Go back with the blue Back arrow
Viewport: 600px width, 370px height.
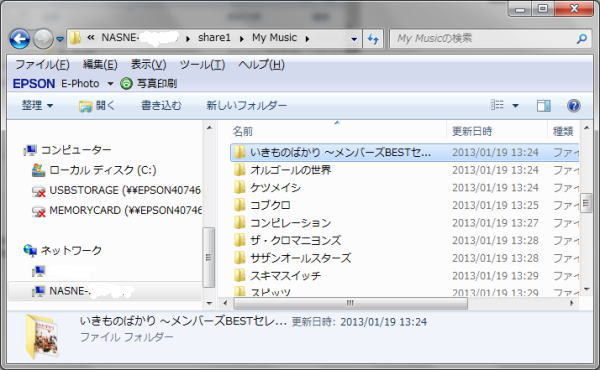19,39
